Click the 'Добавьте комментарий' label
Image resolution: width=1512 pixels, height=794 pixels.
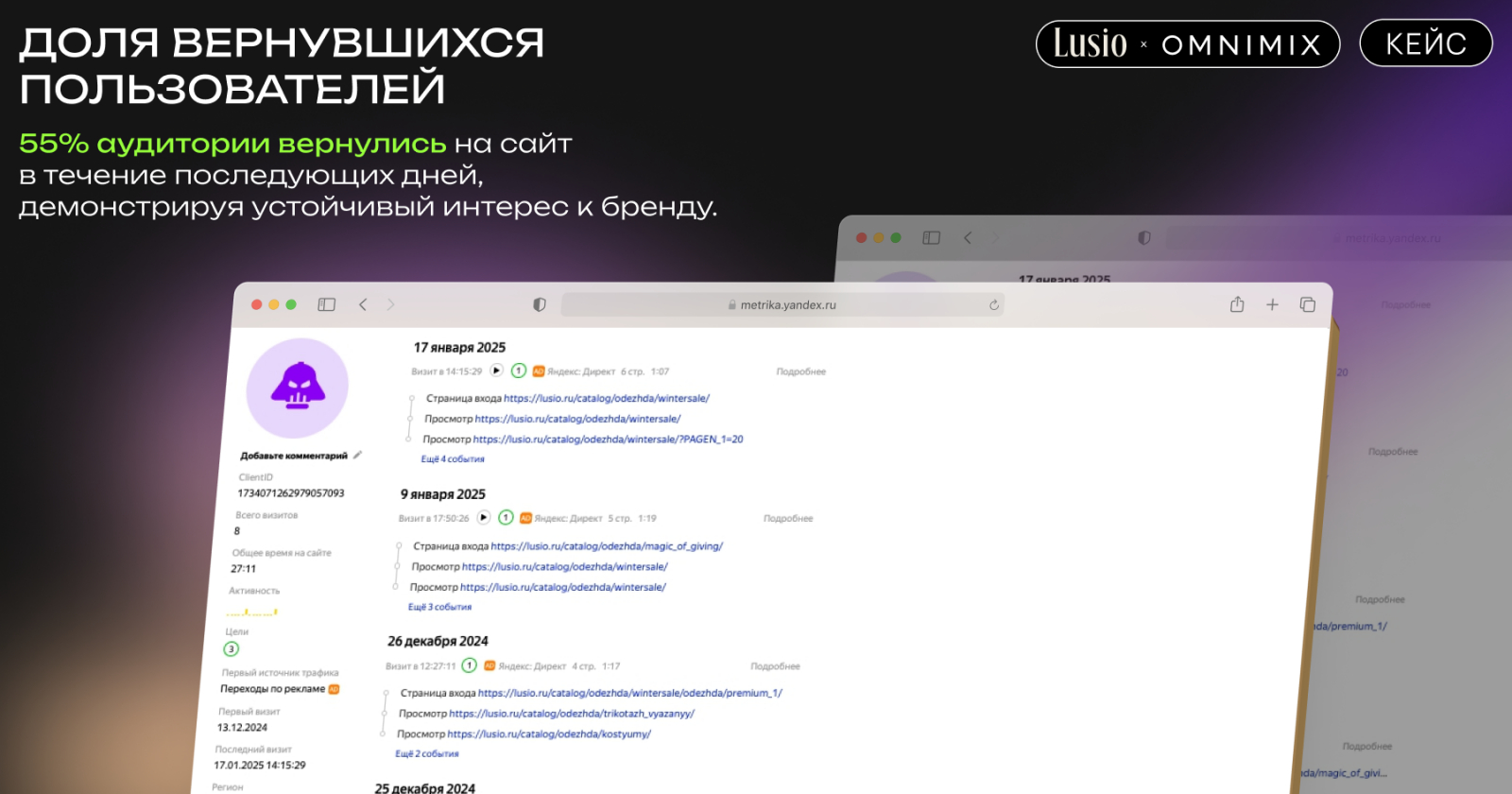(294, 456)
